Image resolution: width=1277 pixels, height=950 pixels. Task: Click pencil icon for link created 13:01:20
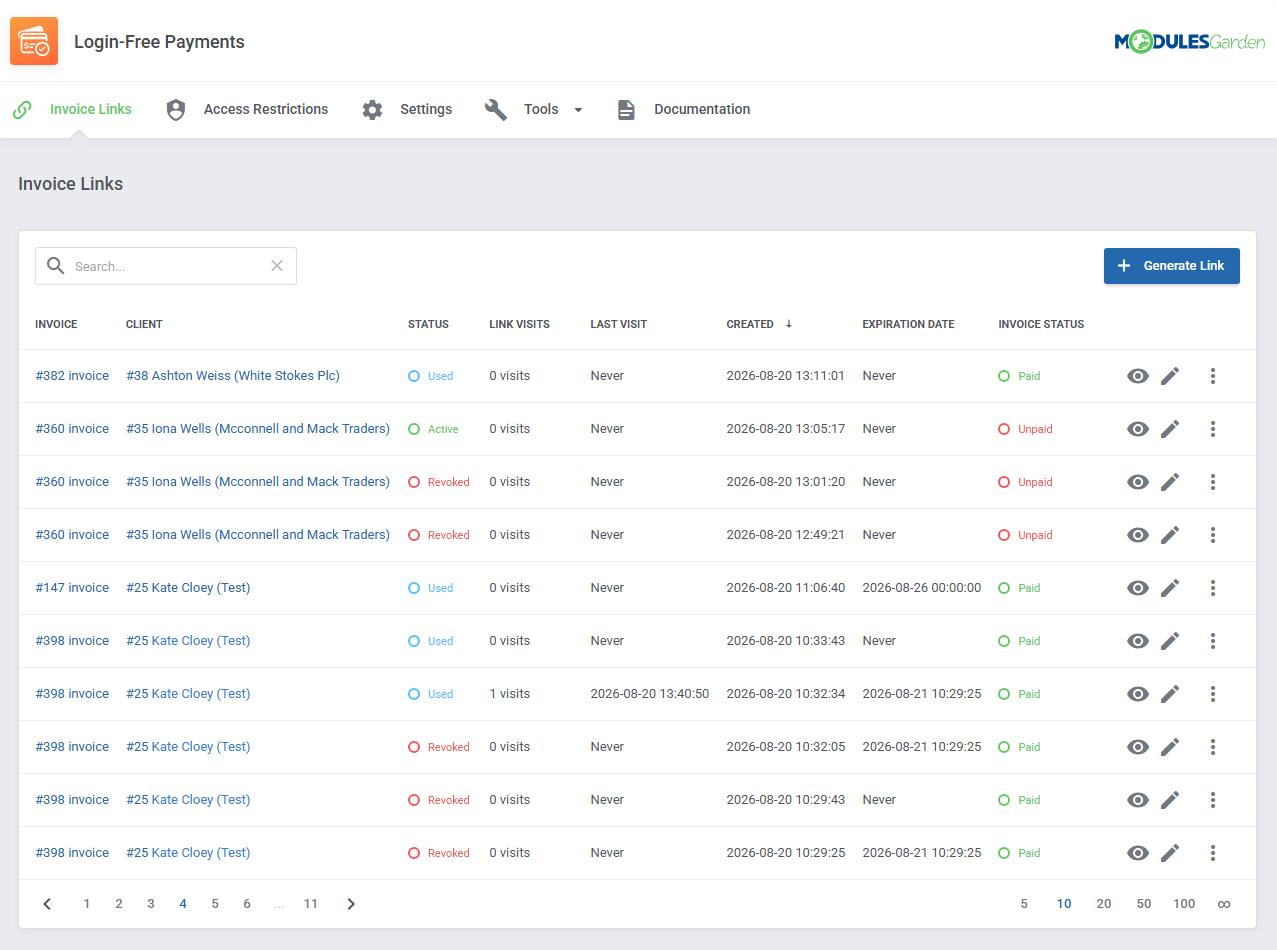point(1170,482)
